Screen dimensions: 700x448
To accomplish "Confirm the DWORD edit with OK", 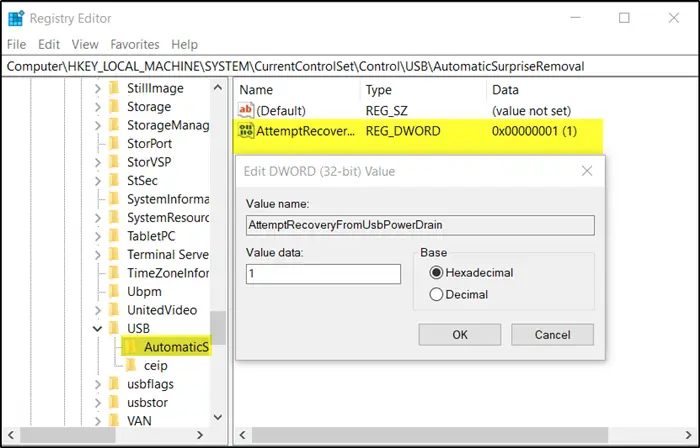I will pyautogui.click(x=460, y=335).
